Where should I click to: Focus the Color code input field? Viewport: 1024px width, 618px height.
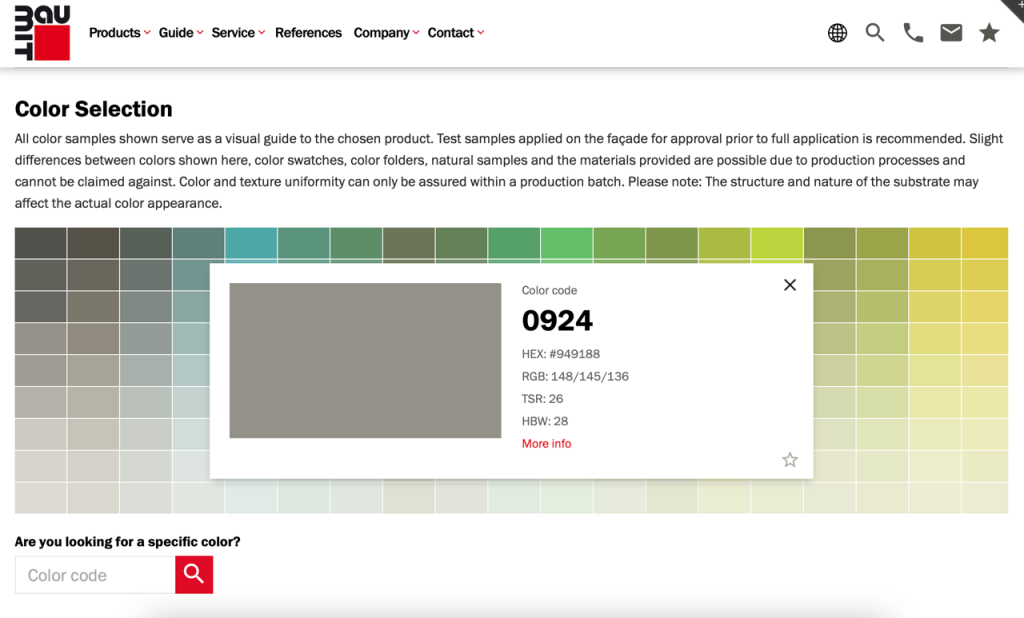pos(95,575)
